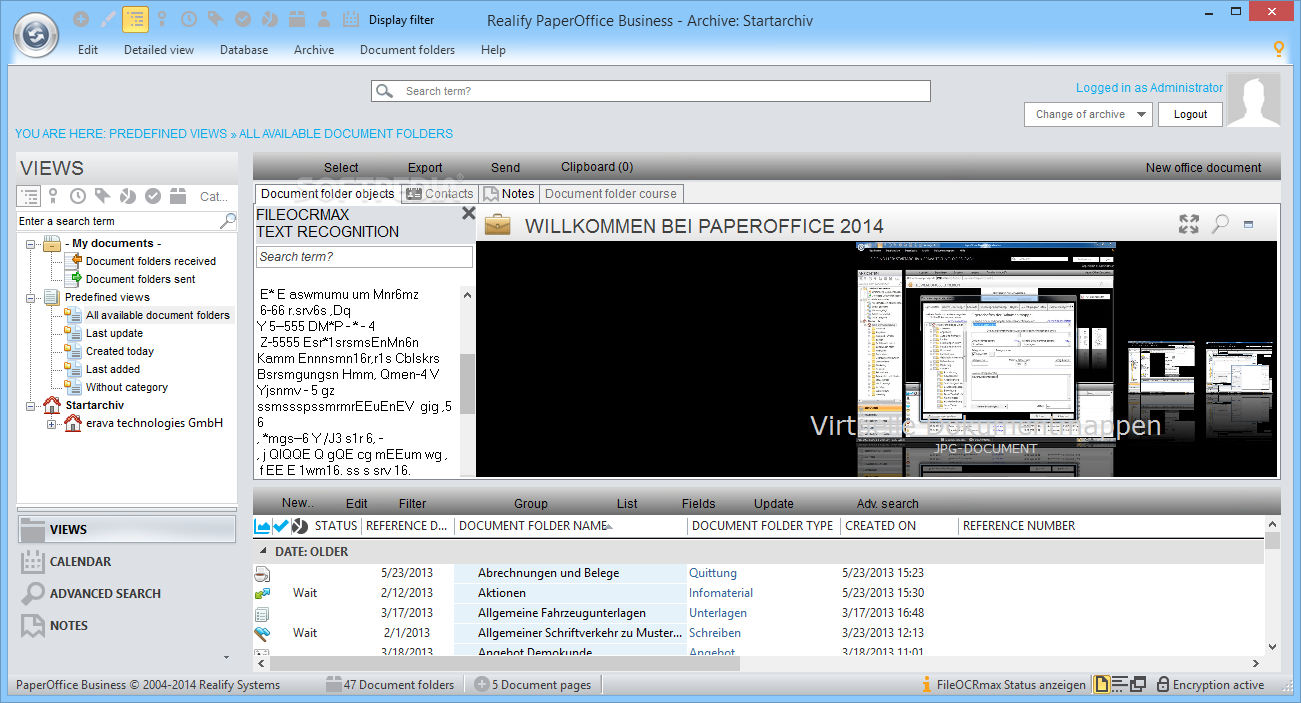Click the Logged in as Administrator link
The image size is (1301, 703).
[x=1149, y=88]
